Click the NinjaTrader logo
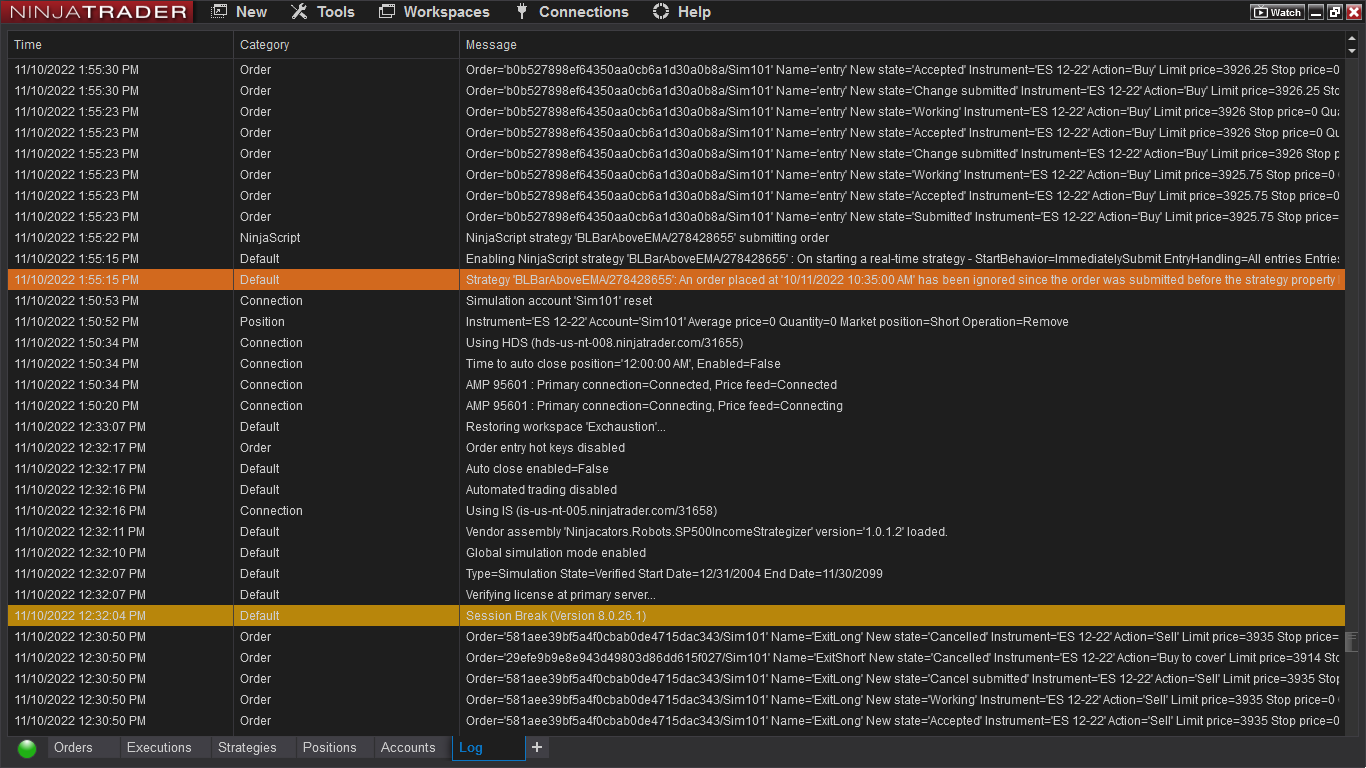The height and width of the screenshot is (768, 1366). coord(98,12)
